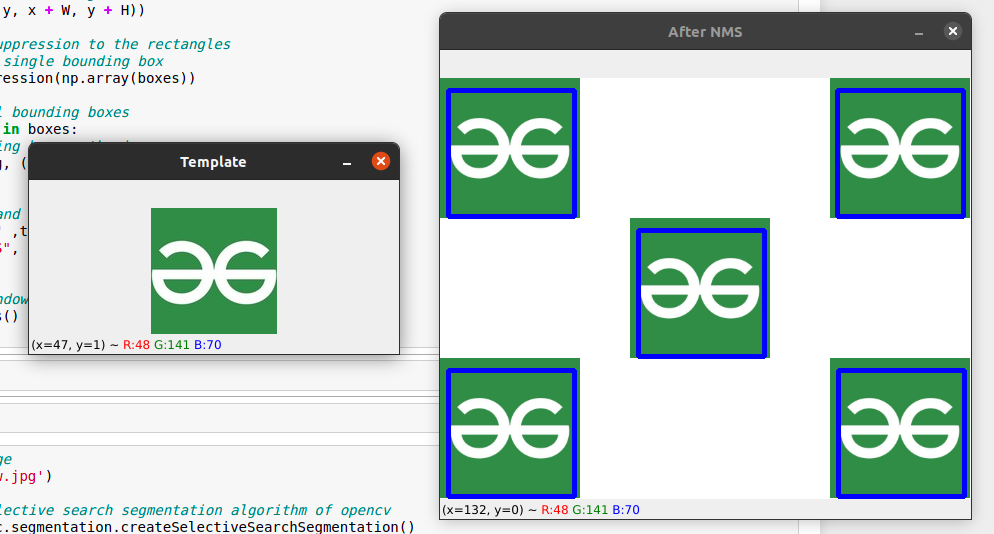Image resolution: width=994 pixels, height=534 pixels.
Task: Click the 'R:48' value in Template status bar
Action: pos(136,345)
